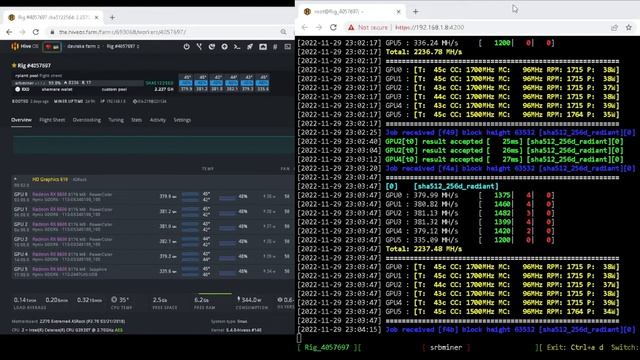
Task: Click the Hive OS logo
Action: (25, 47)
